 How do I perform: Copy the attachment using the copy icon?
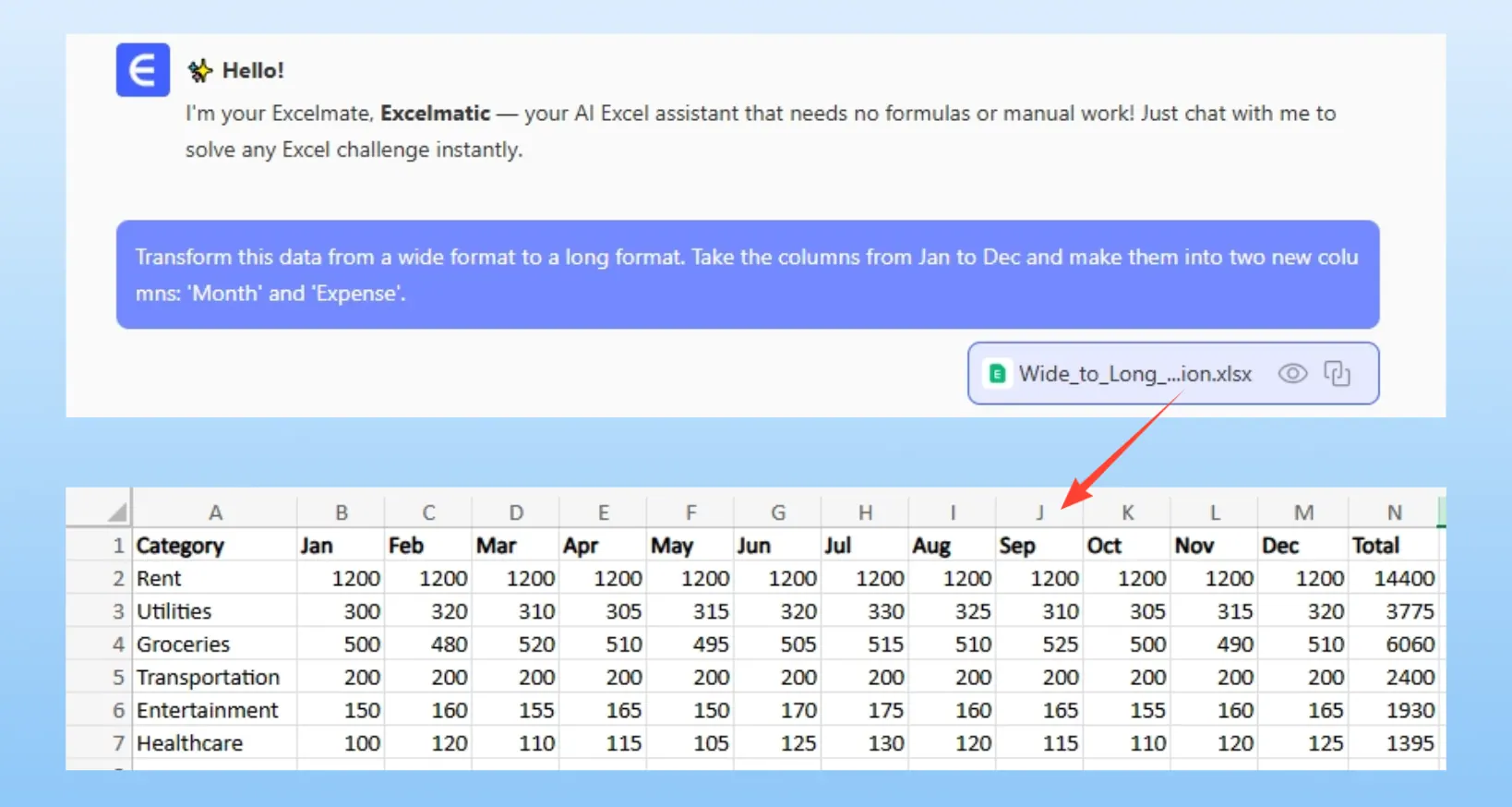tap(1337, 374)
